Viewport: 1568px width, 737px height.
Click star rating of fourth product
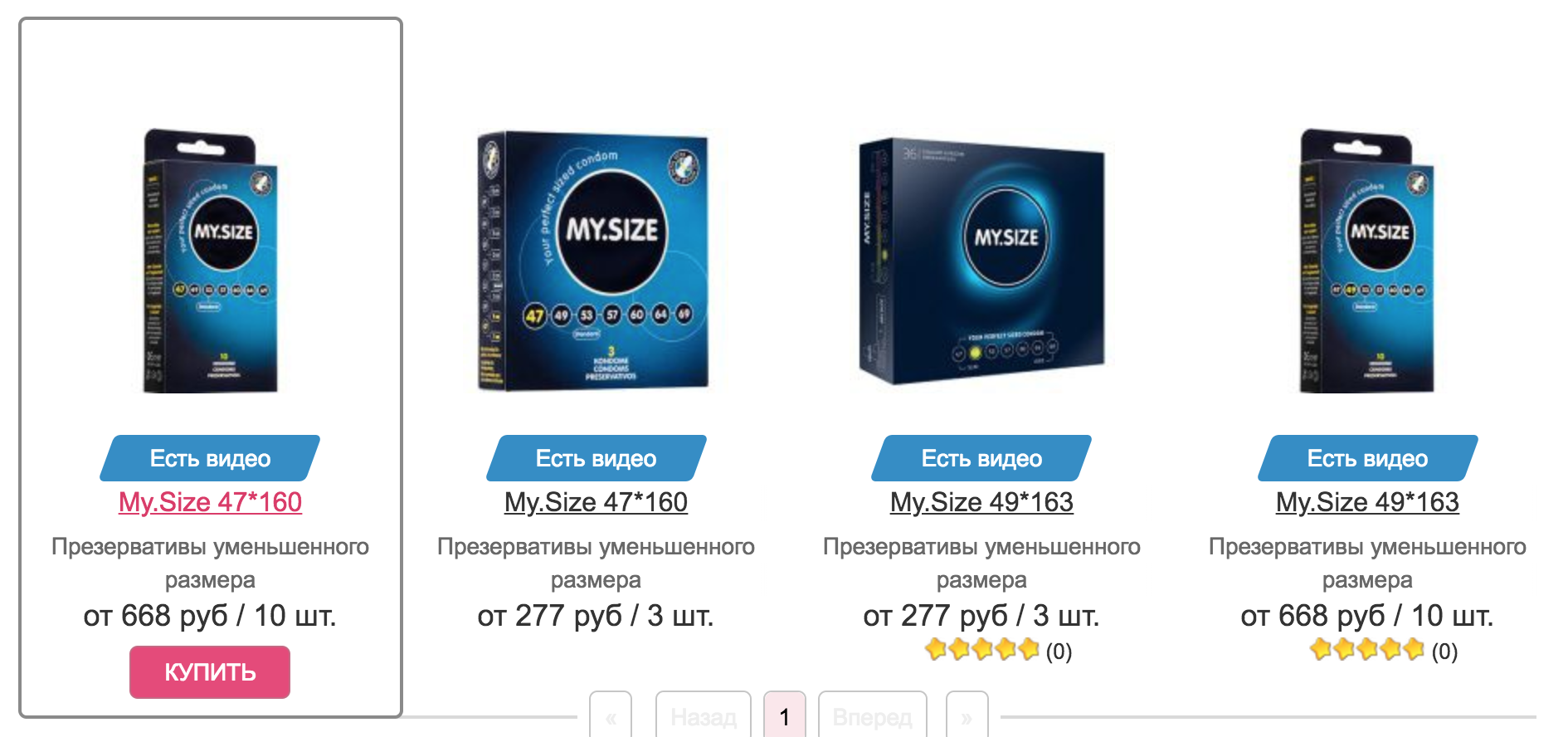pyautogui.click(x=1367, y=649)
